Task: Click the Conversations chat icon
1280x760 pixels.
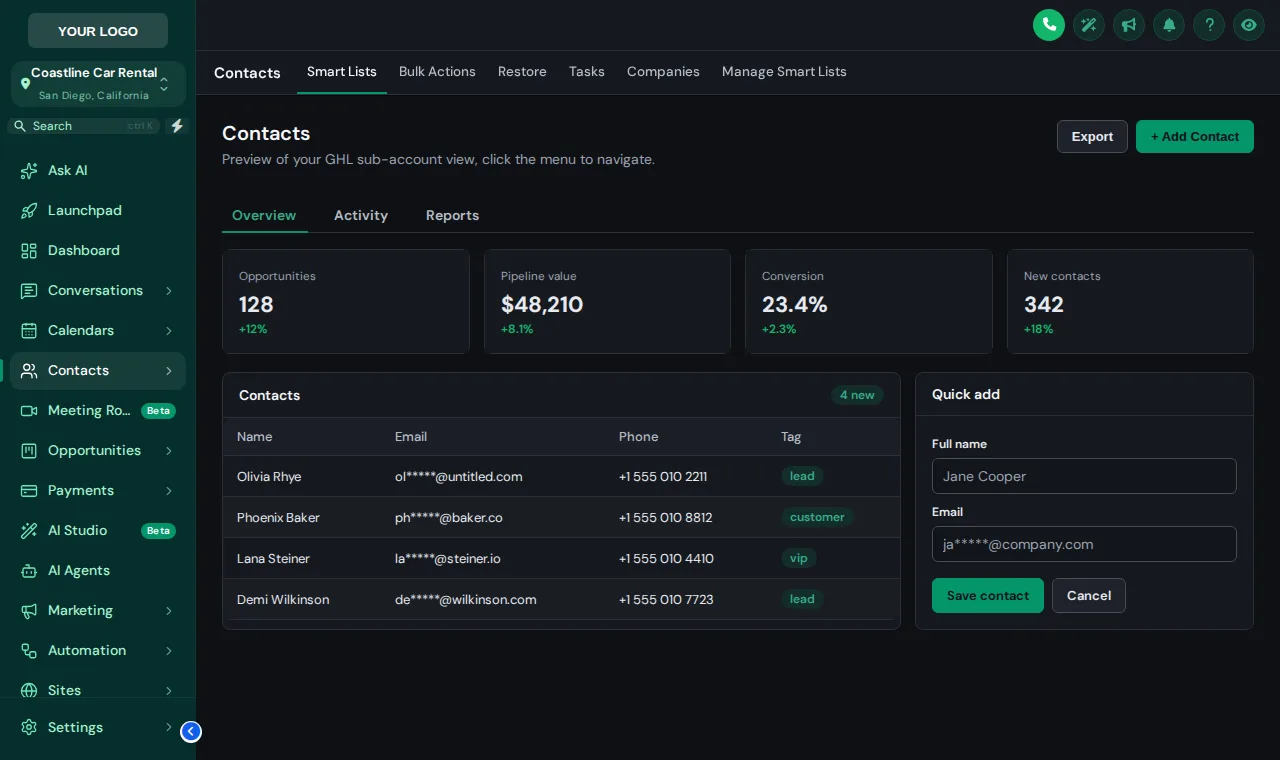Action: click(29, 291)
